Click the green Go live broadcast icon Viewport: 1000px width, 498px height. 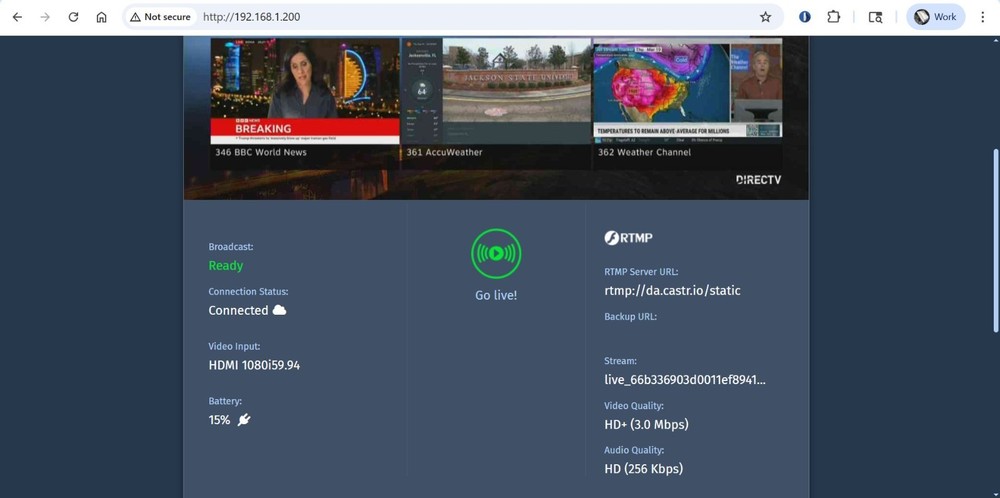(x=496, y=254)
